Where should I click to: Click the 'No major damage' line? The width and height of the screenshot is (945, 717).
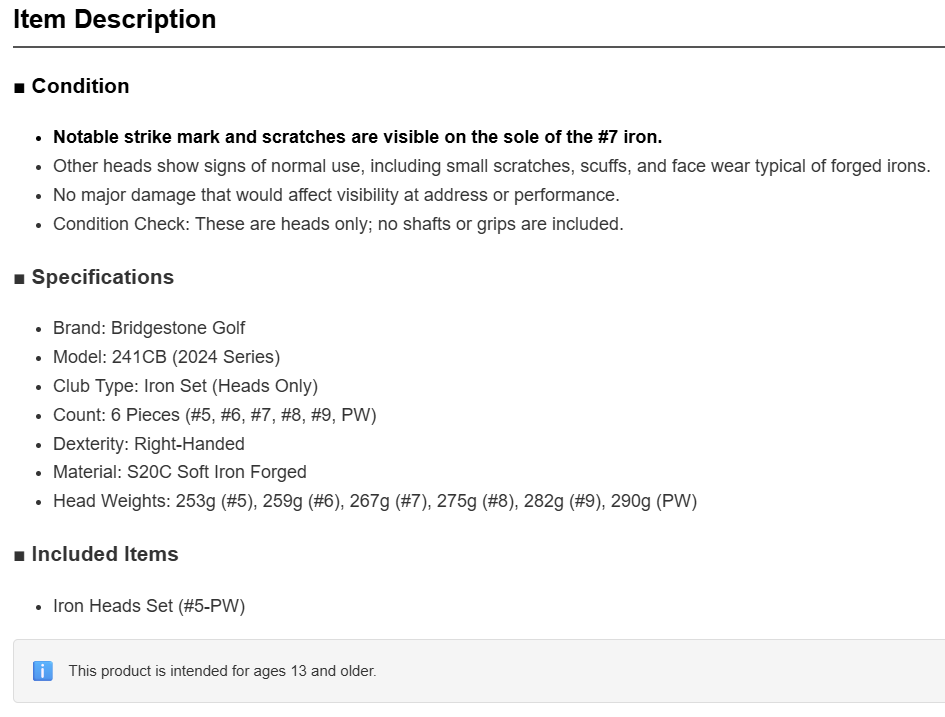pos(336,195)
